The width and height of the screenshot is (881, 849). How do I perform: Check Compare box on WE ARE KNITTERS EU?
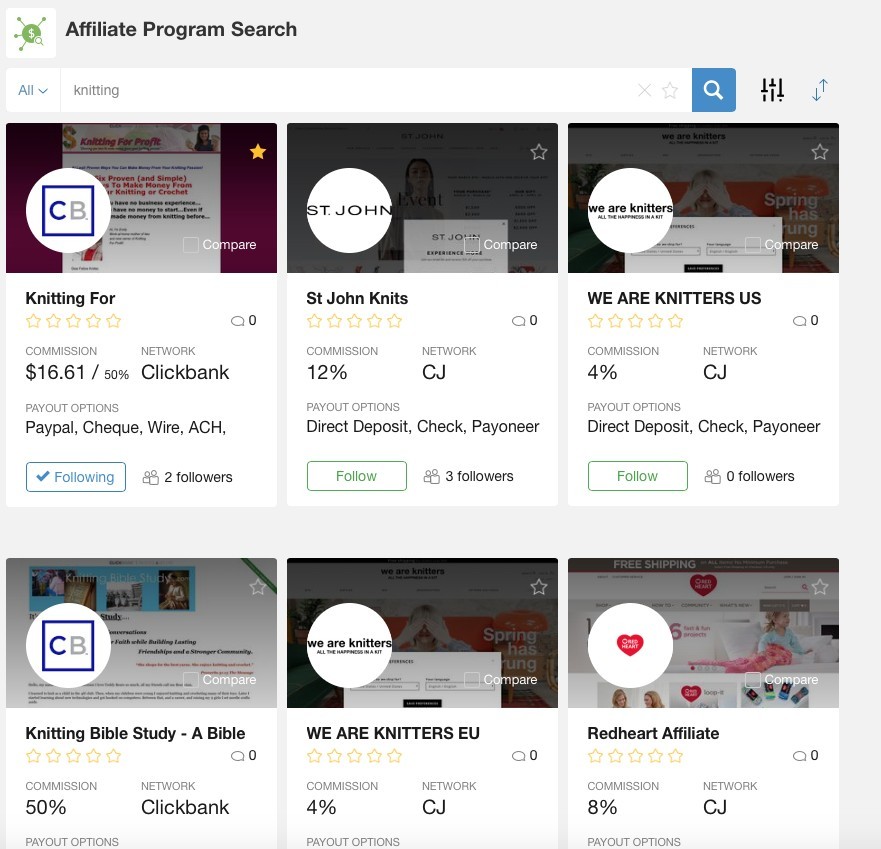(x=472, y=679)
